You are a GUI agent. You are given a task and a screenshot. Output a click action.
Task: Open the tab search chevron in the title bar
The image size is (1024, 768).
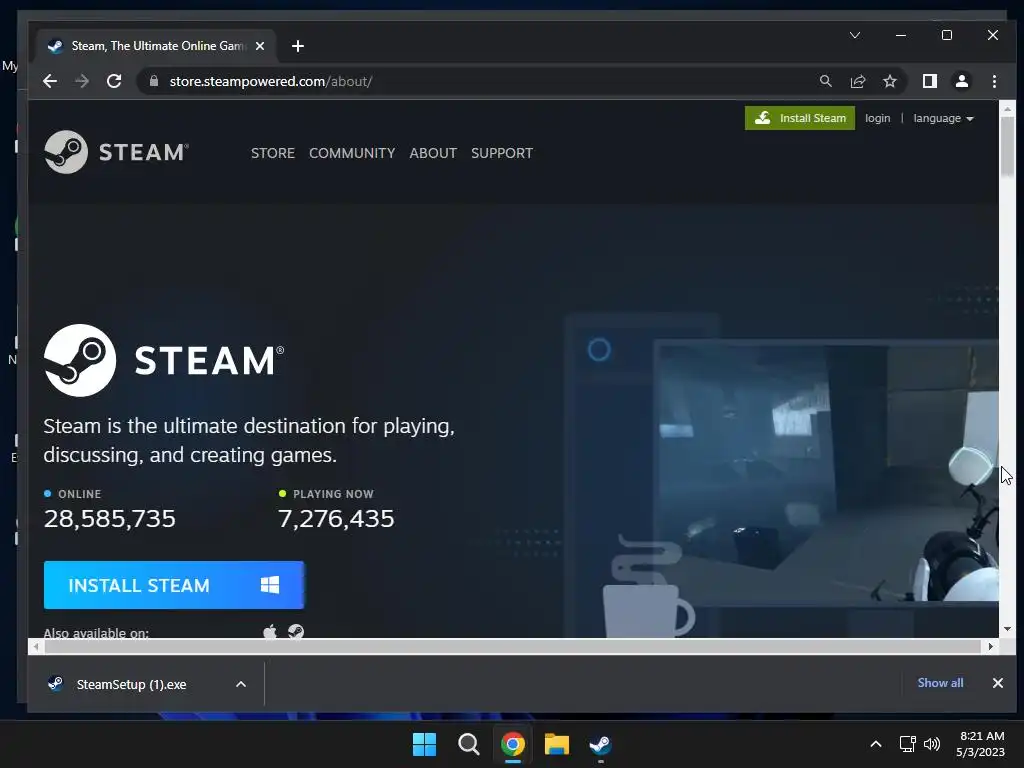coord(855,35)
